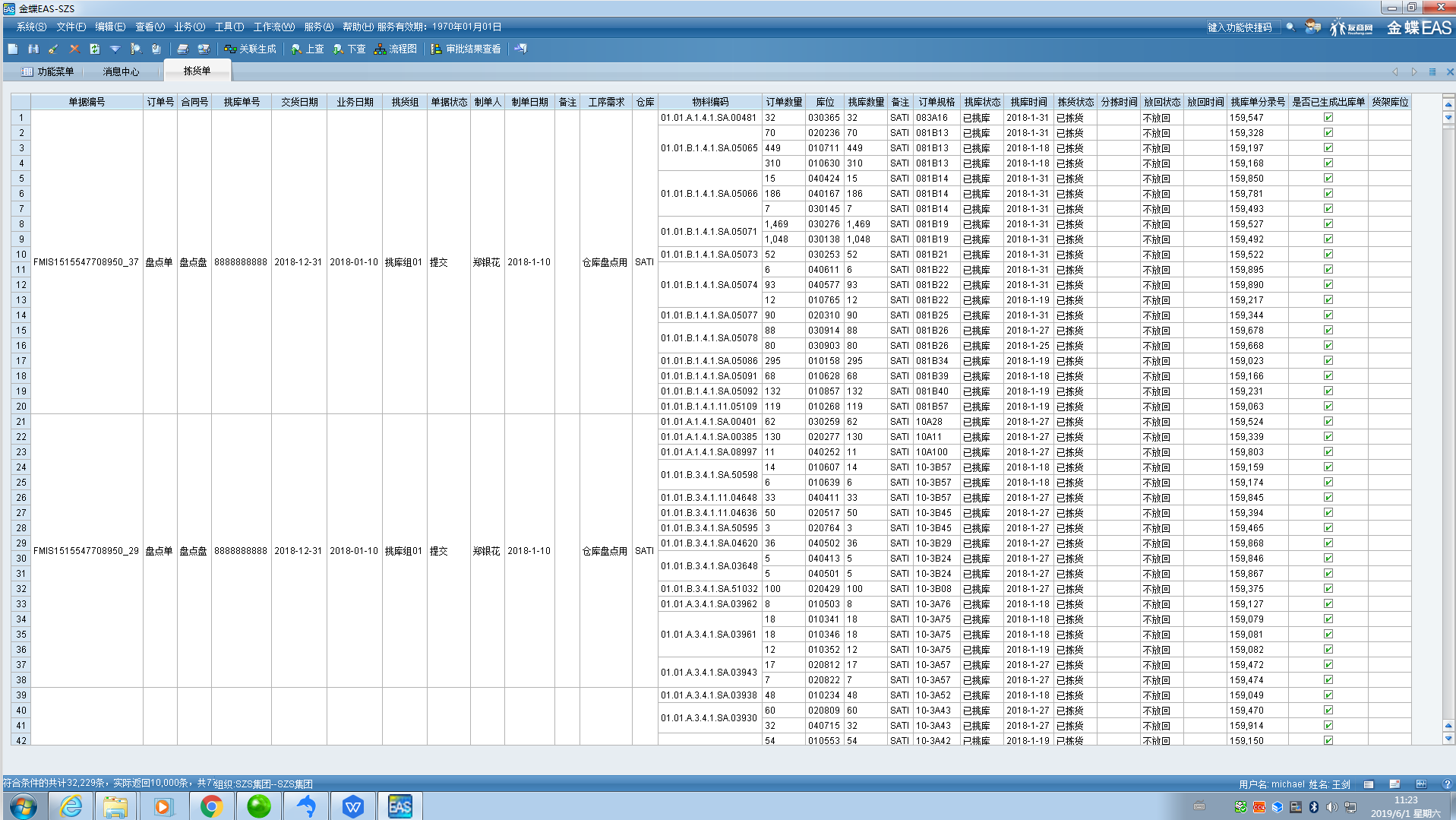Switch to the 消息中心 tab
This screenshot has height=820, width=1456.
point(121,71)
